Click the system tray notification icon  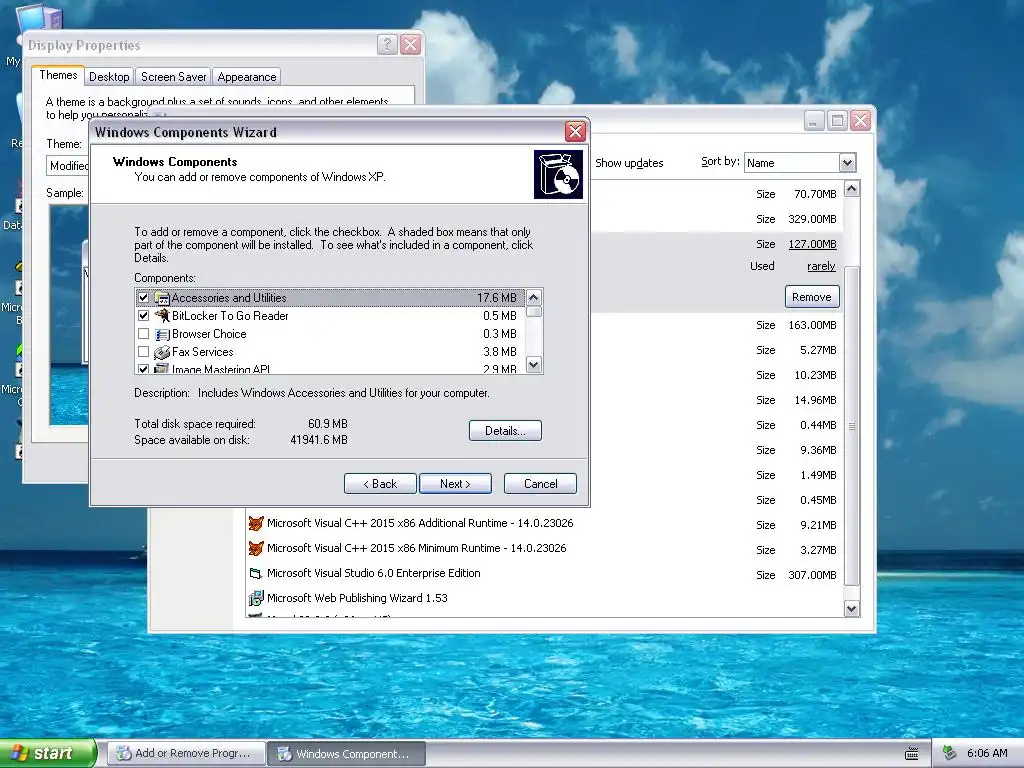949,753
